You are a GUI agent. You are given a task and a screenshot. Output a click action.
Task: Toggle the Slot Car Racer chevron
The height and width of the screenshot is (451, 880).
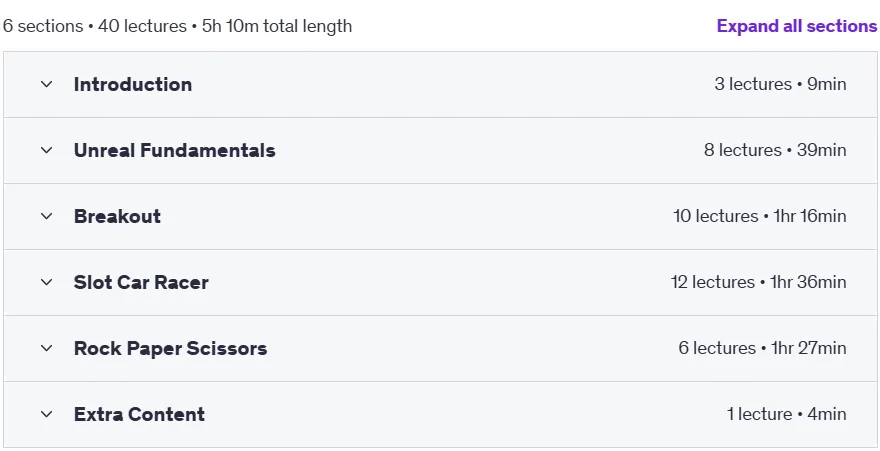tap(47, 282)
